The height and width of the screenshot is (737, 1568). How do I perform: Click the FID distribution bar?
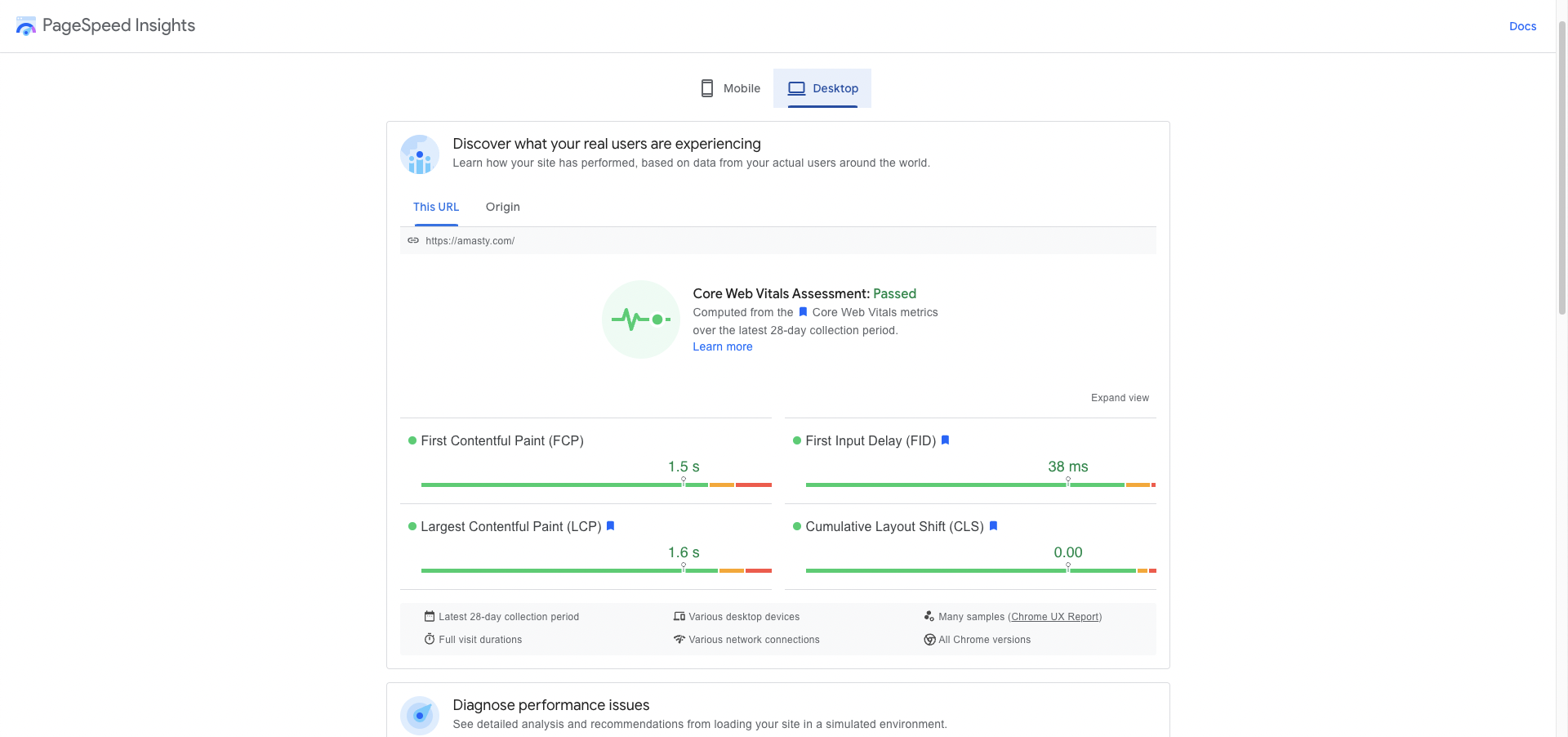pos(981,485)
